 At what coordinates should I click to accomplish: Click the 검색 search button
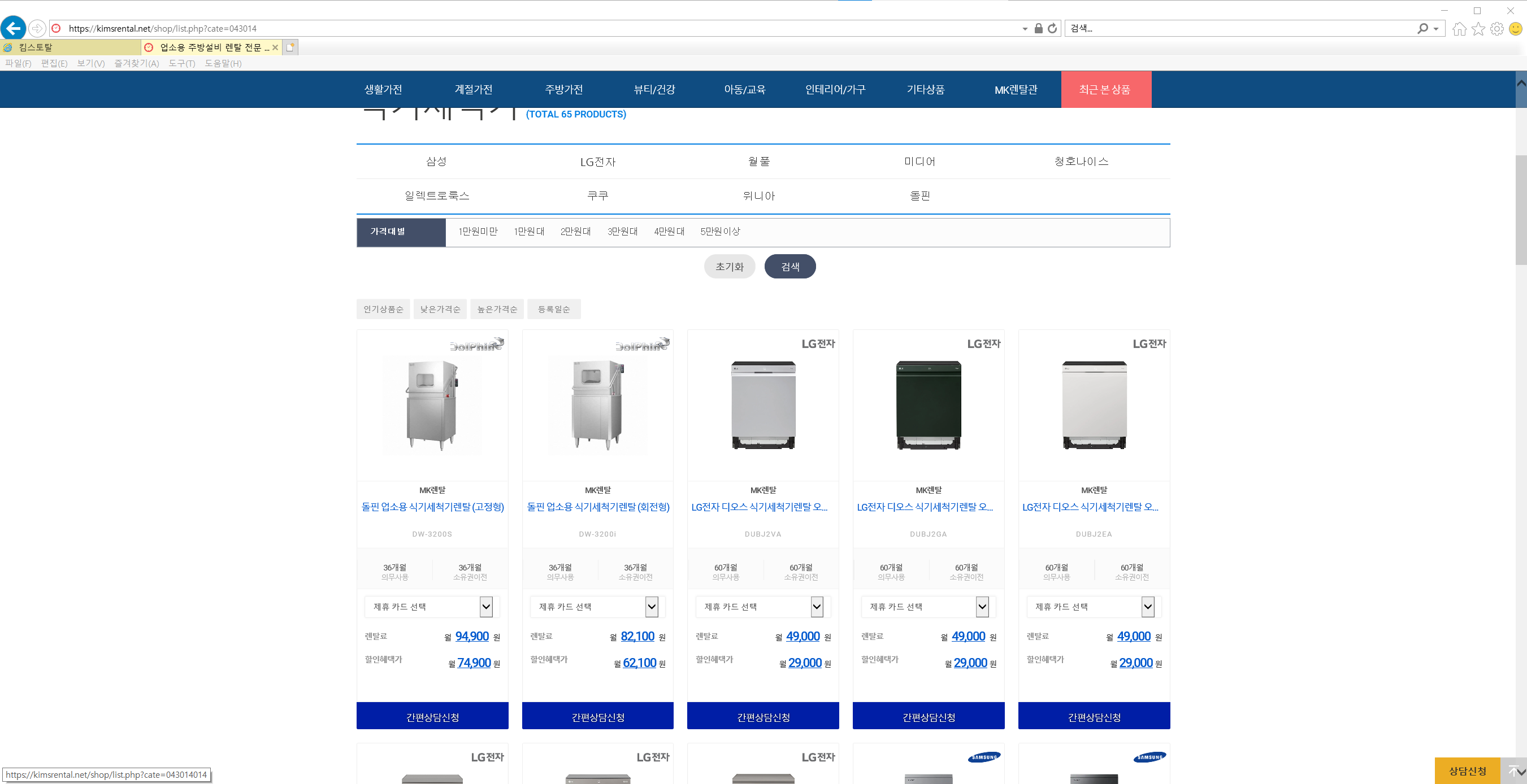click(x=790, y=266)
